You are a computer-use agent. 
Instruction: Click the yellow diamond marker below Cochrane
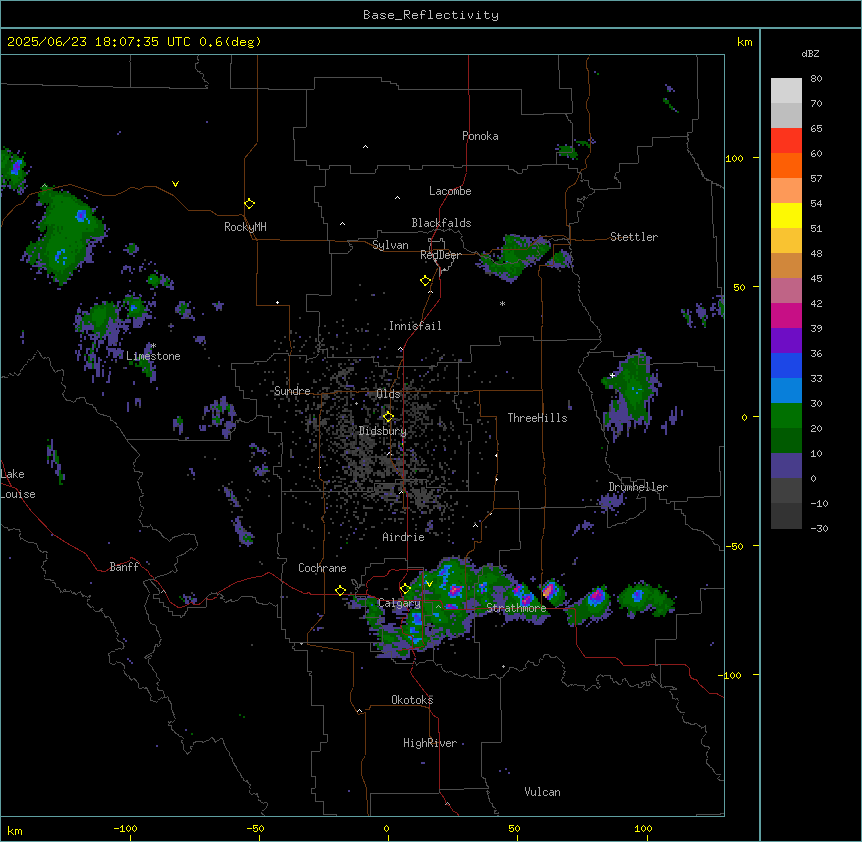(340, 591)
